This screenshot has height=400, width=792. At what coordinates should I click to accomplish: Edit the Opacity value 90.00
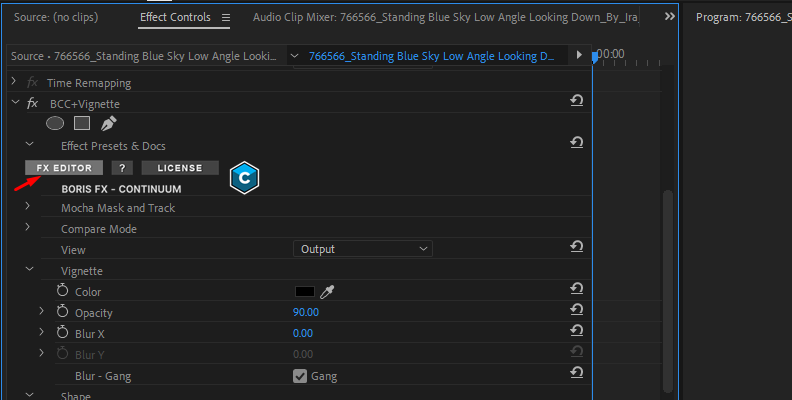306,312
